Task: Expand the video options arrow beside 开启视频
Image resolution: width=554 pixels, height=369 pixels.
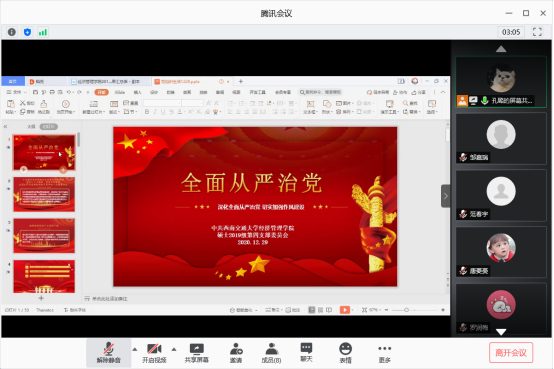Action: [x=174, y=349]
